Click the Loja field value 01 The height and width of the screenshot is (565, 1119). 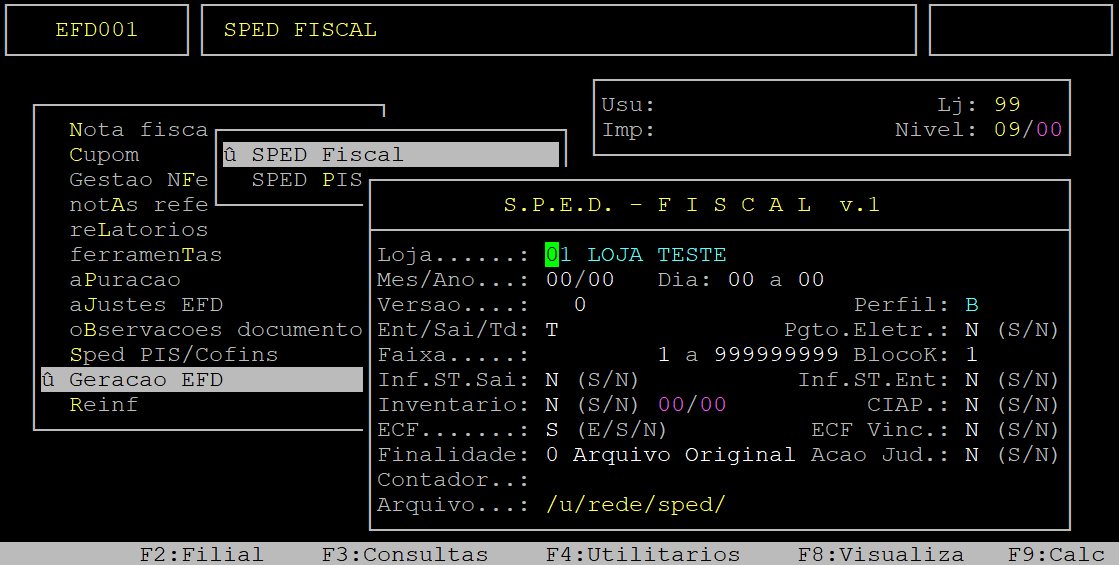pos(559,255)
